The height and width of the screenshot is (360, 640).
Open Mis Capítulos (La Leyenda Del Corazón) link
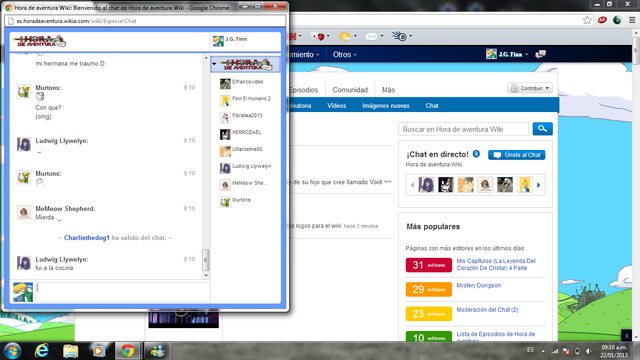(x=496, y=264)
